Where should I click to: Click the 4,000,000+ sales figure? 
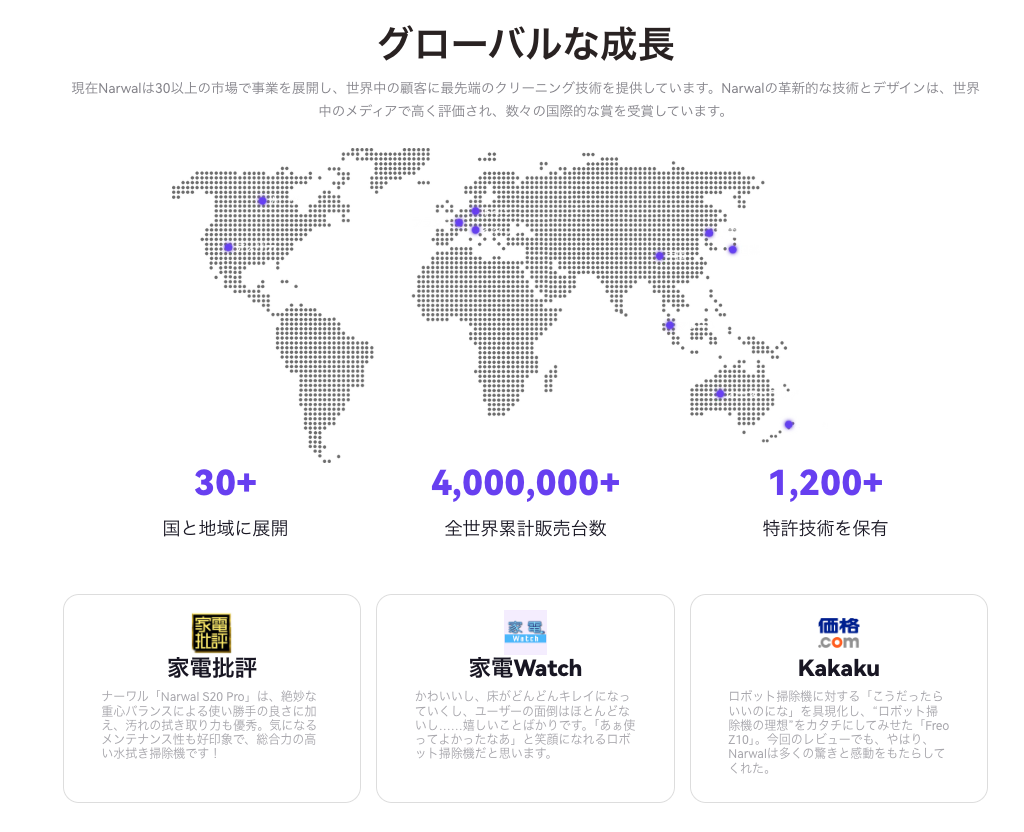[x=525, y=483]
